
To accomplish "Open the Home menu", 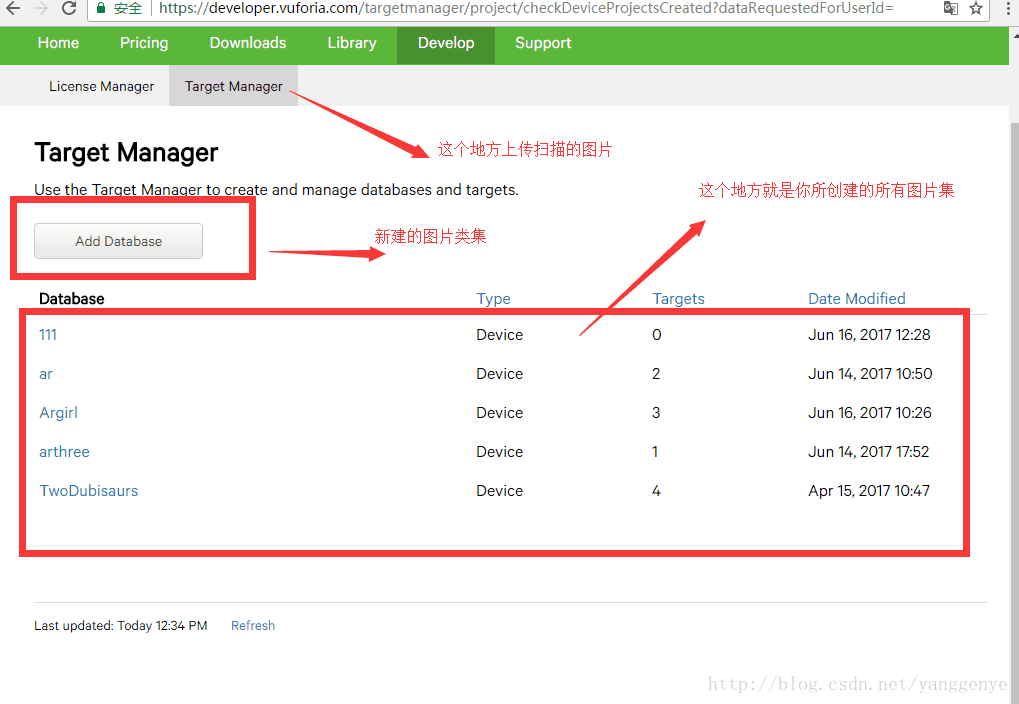I will tap(58, 43).
